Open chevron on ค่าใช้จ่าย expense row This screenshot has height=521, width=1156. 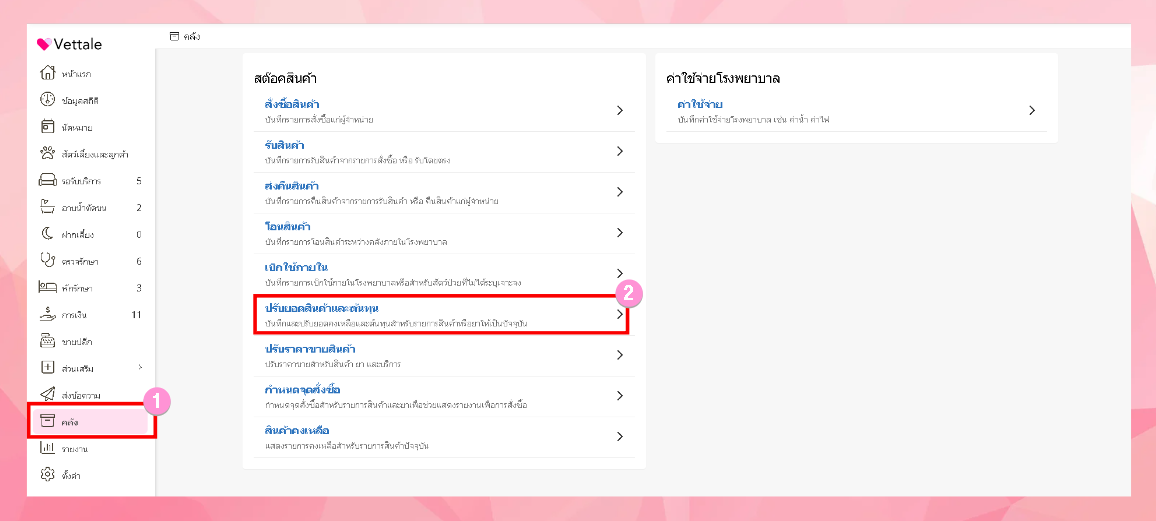point(1032,111)
